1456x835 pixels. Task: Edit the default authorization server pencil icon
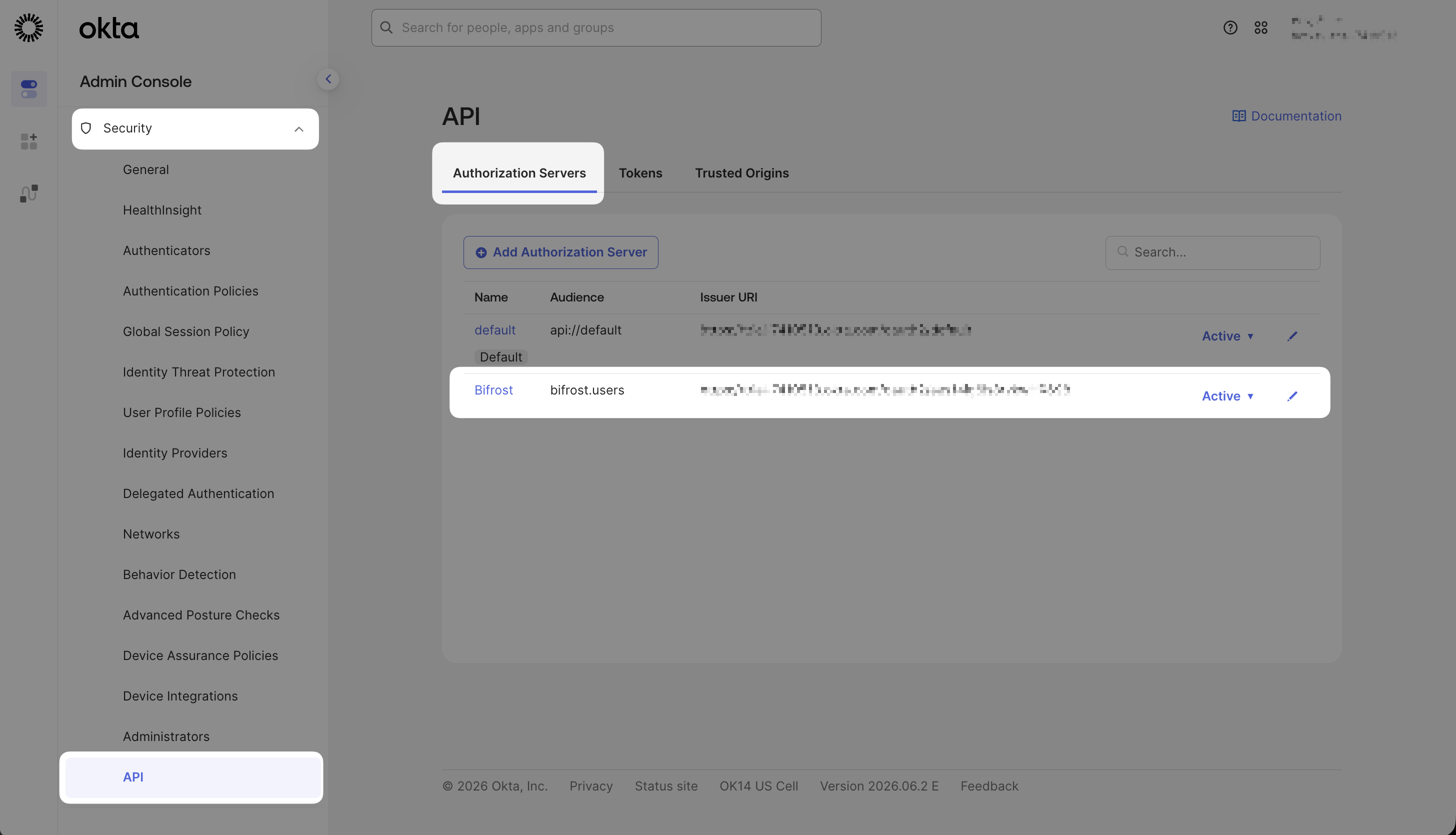[x=1292, y=336]
